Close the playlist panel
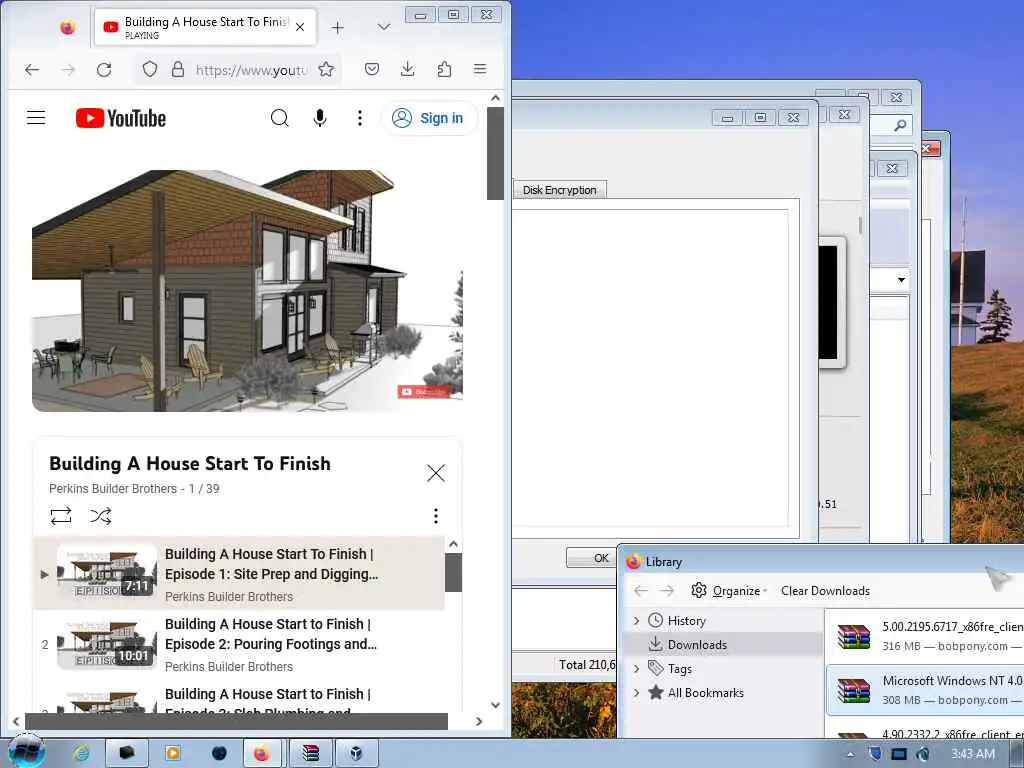 436,473
